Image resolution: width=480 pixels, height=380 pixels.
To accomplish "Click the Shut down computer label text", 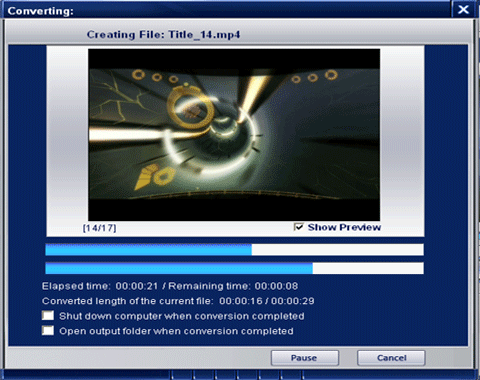I will pyautogui.click(x=182, y=316).
